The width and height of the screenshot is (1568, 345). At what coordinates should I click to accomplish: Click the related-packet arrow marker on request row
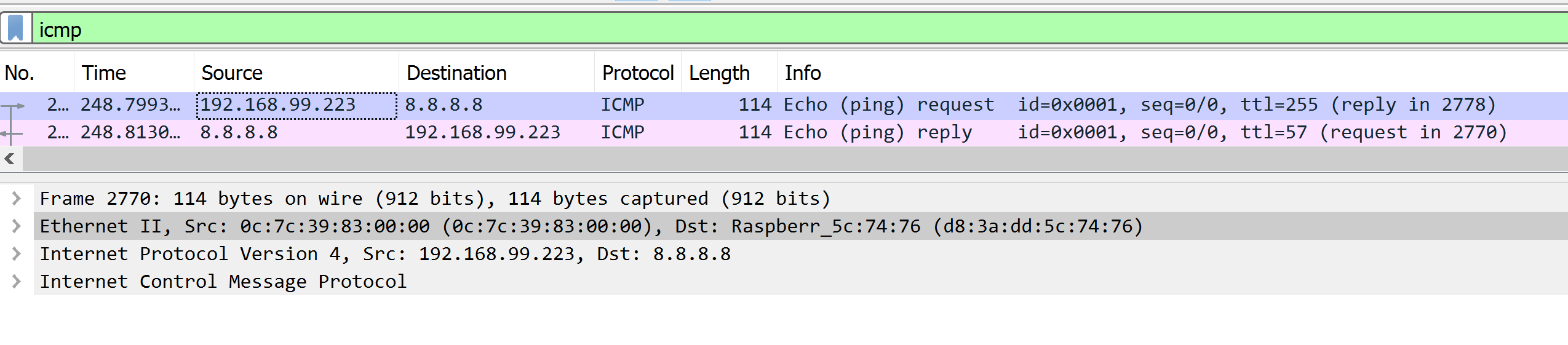click(13, 106)
